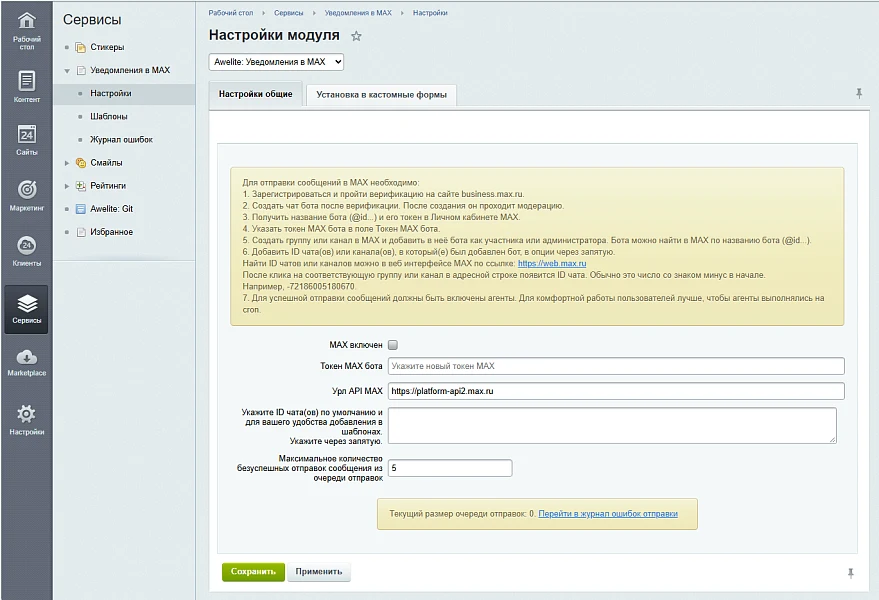Click the Урл API MAX input field
The image size is (879, 600).
tap(616, 391)
